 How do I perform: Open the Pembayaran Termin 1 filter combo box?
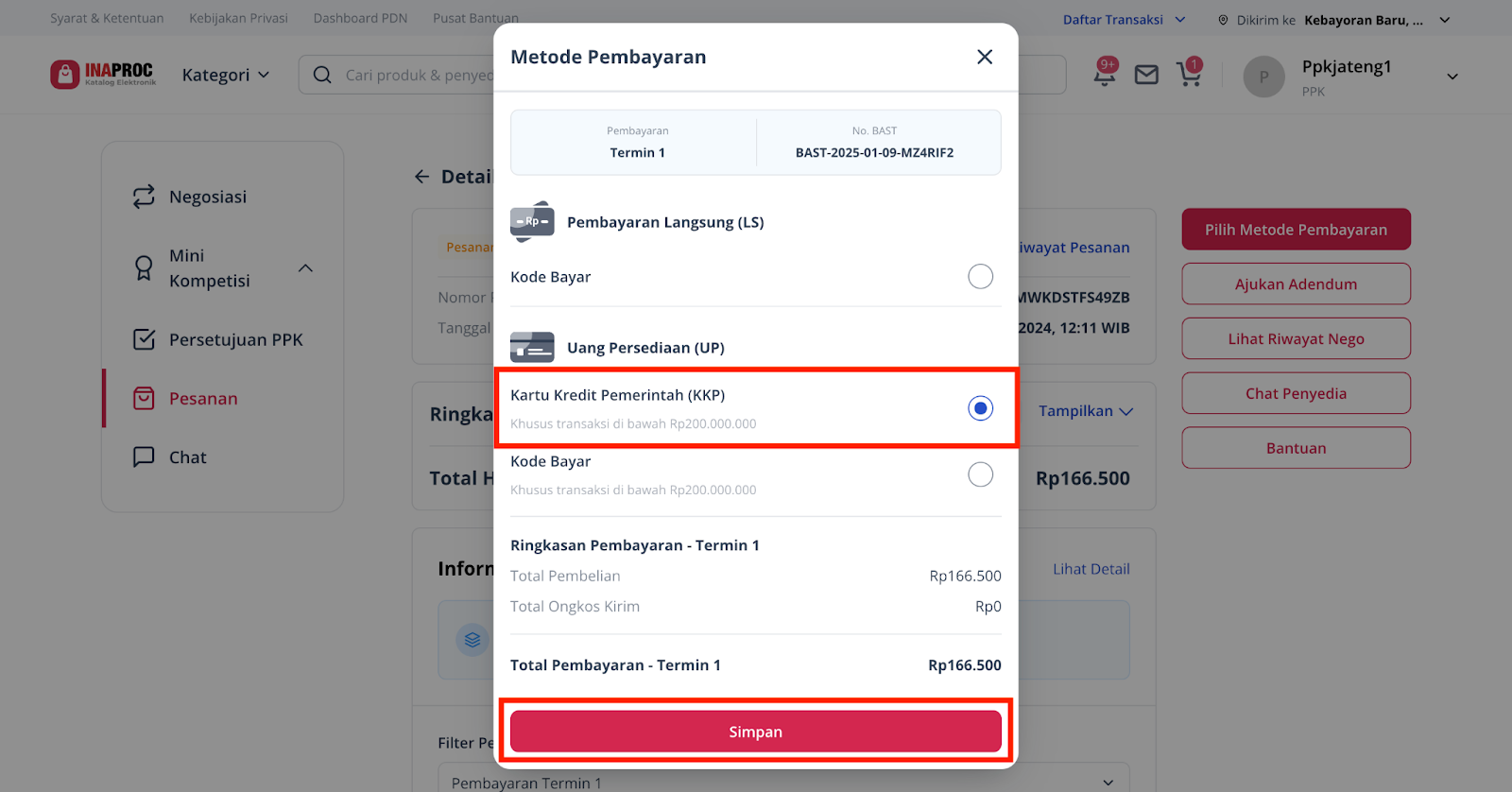click(783, 779)
